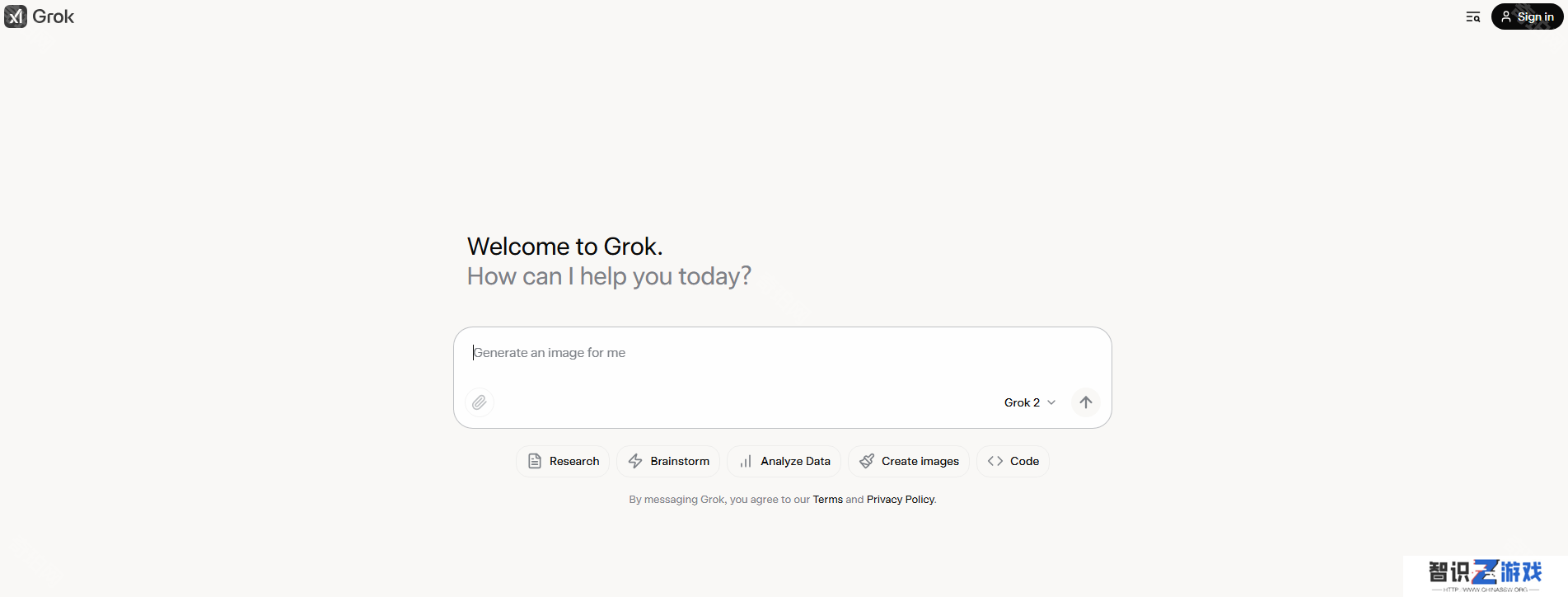This screenshot has width=1568, height=597.
Task: Open the Grok logo home link
Action: click(40, 16)
